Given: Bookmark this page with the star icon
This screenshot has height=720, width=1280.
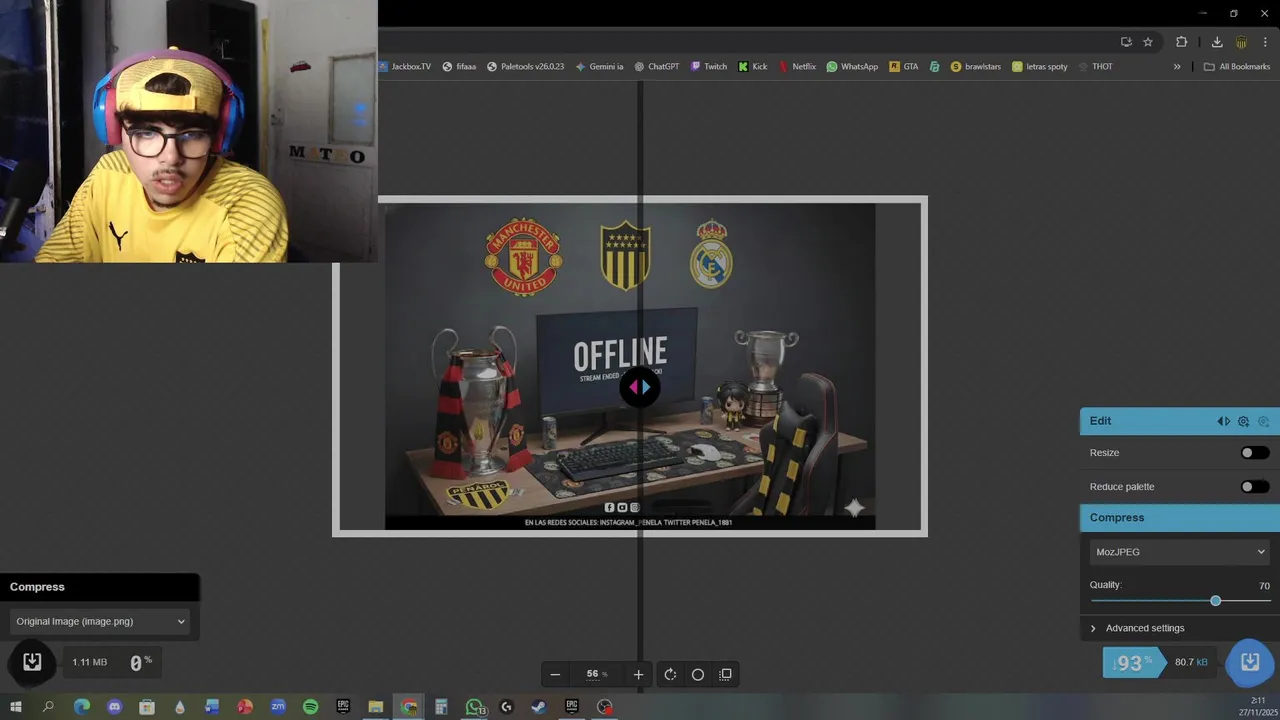Looking at the screenshot, I should coord(1148,42).
